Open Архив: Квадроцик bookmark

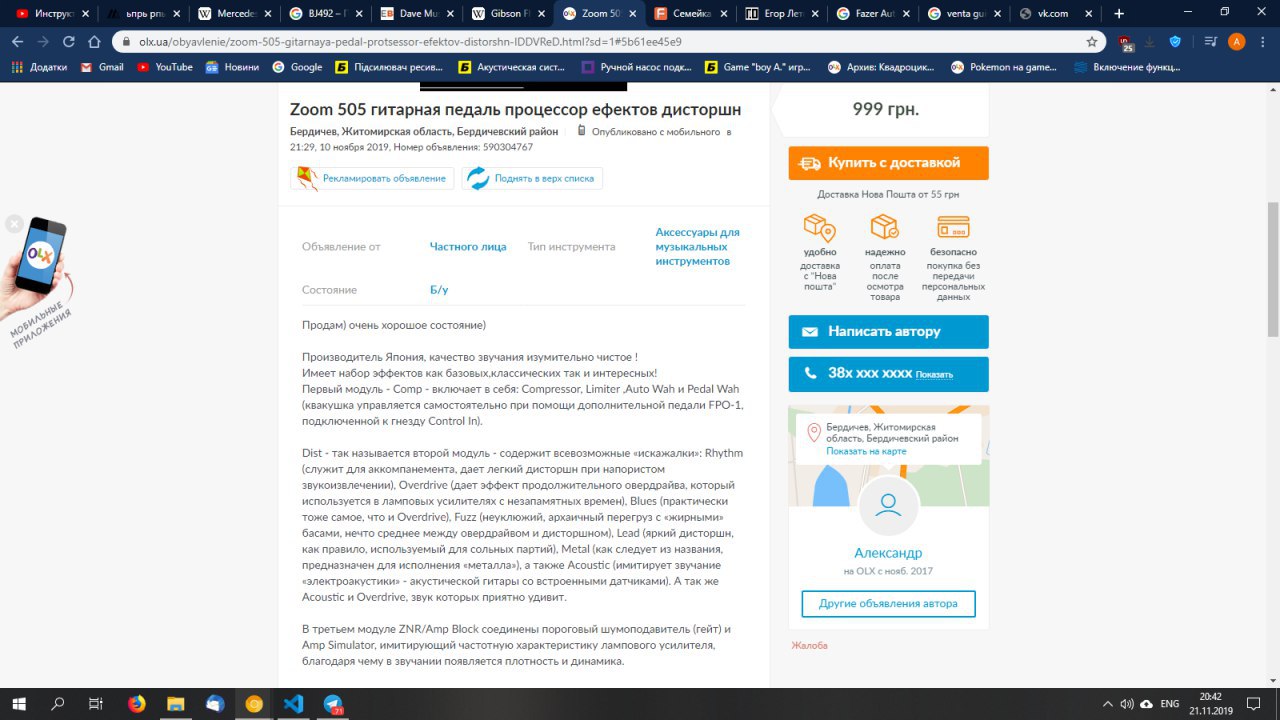[883, 67]
